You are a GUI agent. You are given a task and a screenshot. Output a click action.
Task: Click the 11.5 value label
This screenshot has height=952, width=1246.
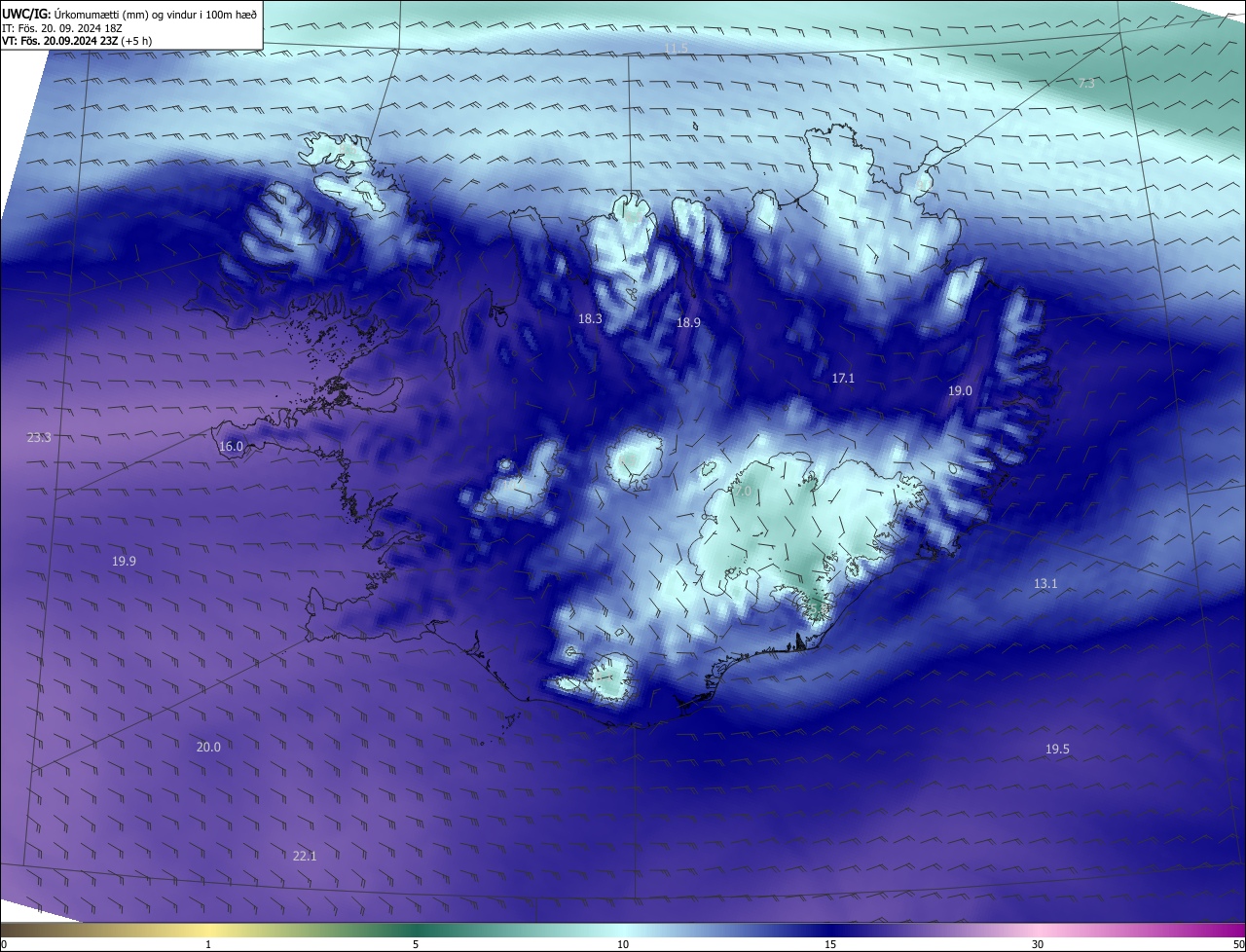click(x=676, y=49)
